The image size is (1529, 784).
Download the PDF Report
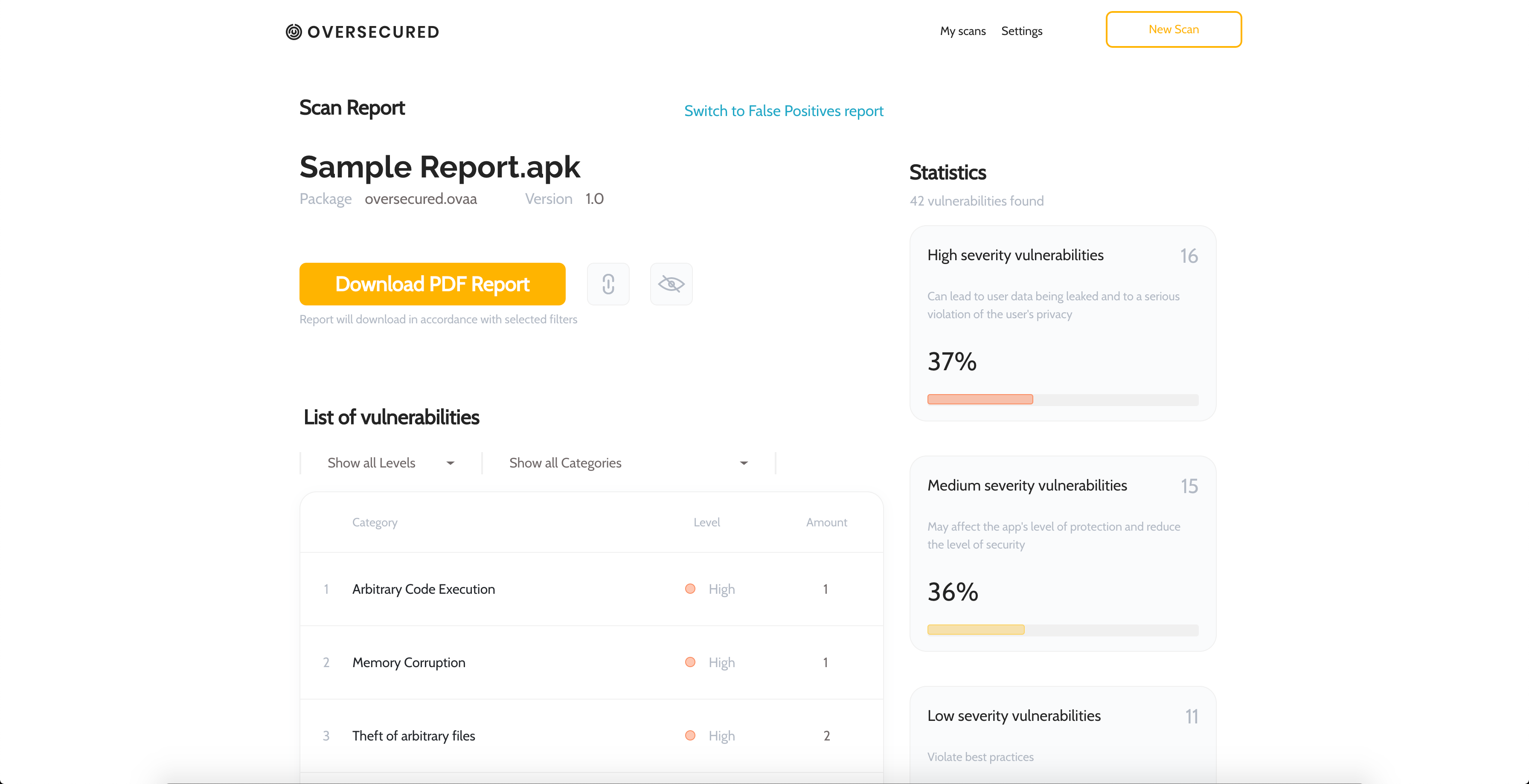(x=432, y=284)
